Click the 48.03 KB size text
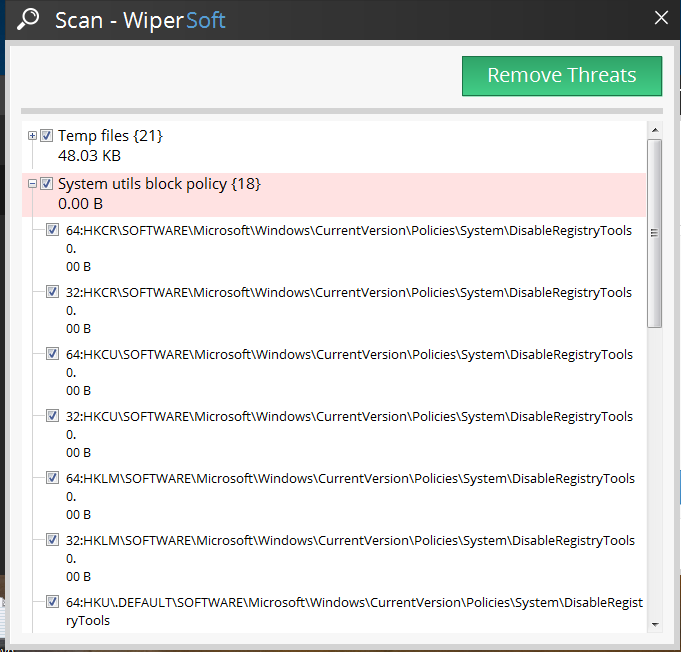The height and width of the screenshot is (652, 681). pos(89,156)
